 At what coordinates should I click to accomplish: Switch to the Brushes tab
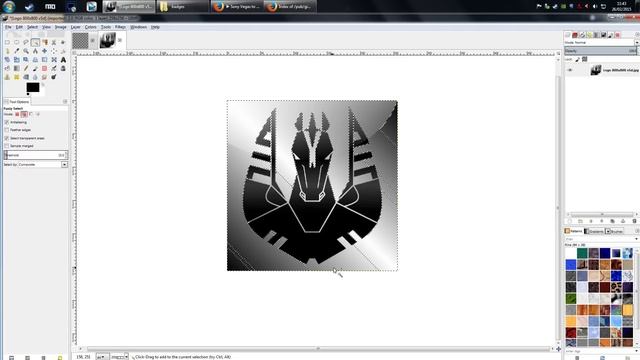614,231
